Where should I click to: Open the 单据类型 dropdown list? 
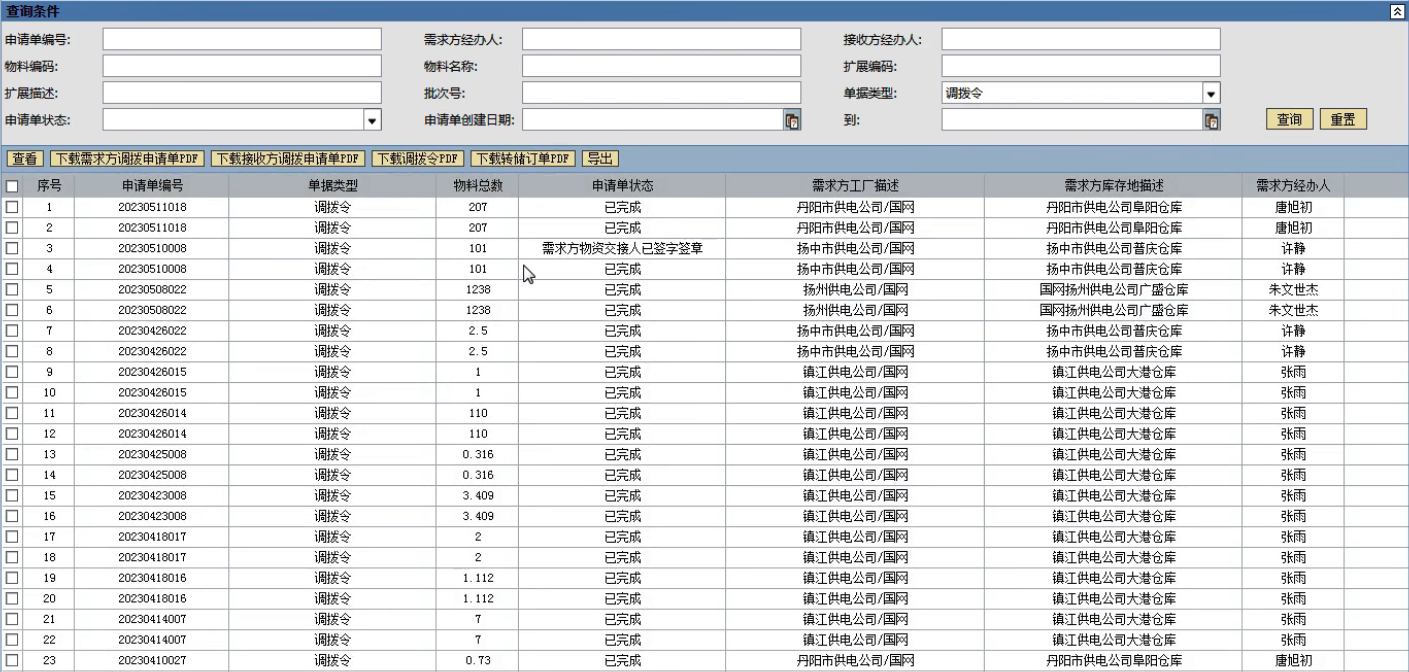click(1211, 94)
